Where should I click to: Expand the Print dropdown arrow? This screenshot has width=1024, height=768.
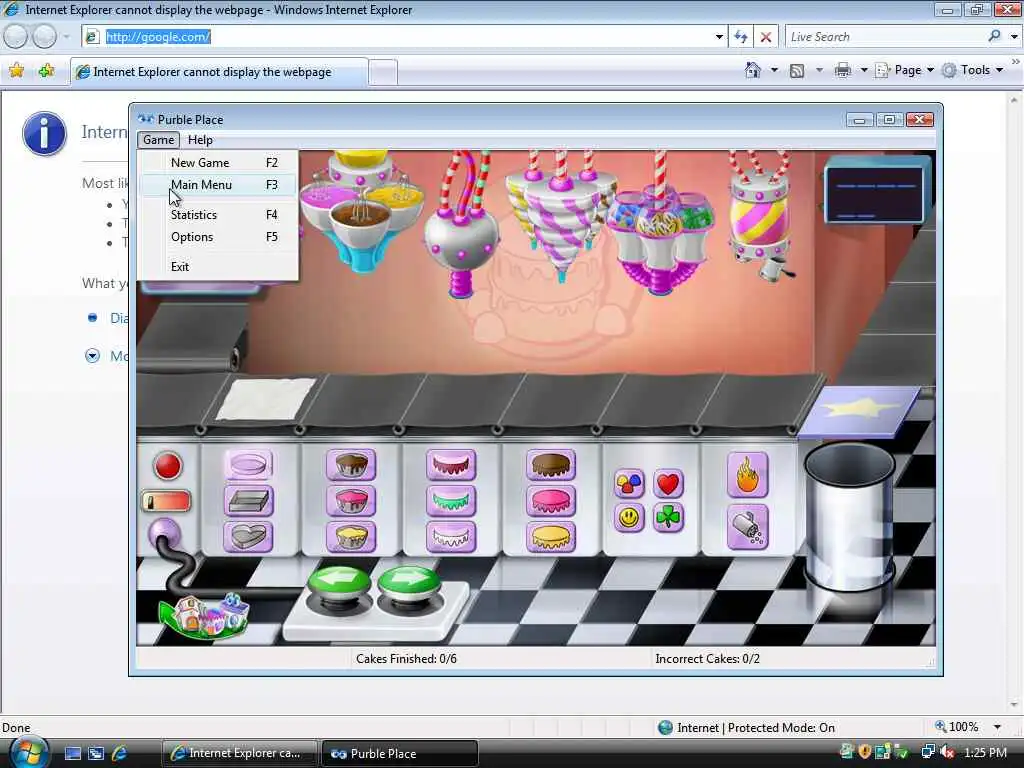pyautogui.click(x=863, y=70)
